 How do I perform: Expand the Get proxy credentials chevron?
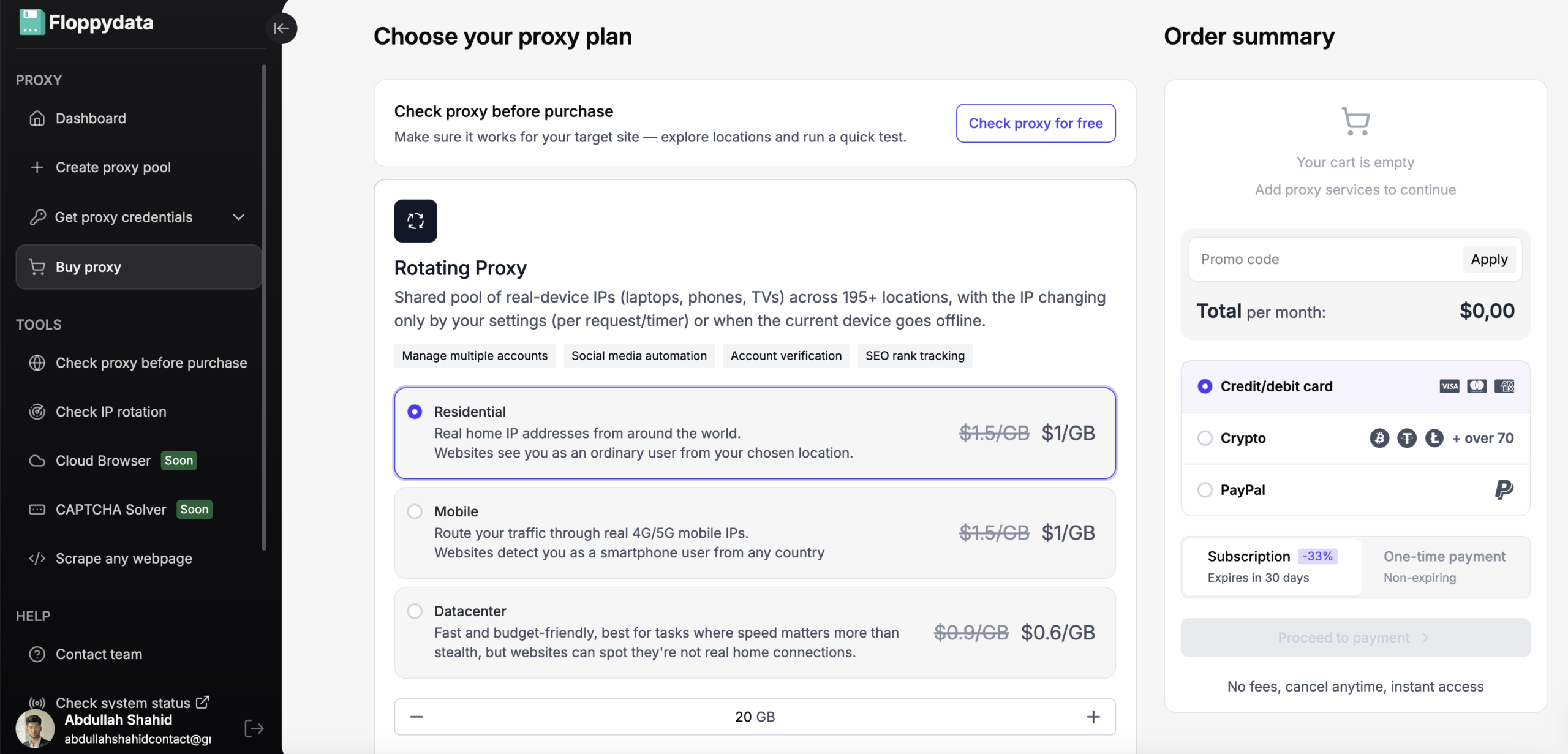coord(239,217)
